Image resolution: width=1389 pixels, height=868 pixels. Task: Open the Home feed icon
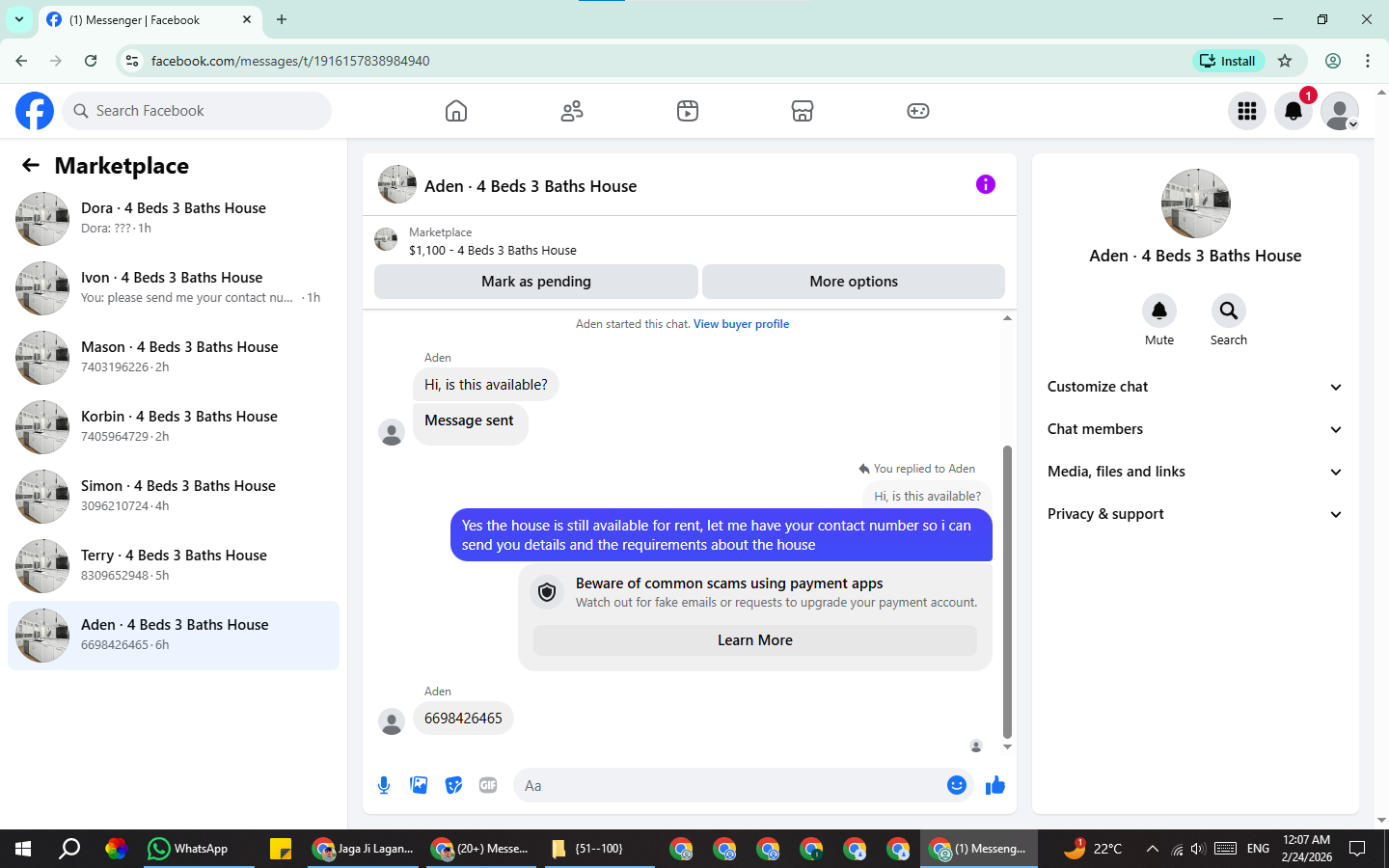(x=456, y=111)
